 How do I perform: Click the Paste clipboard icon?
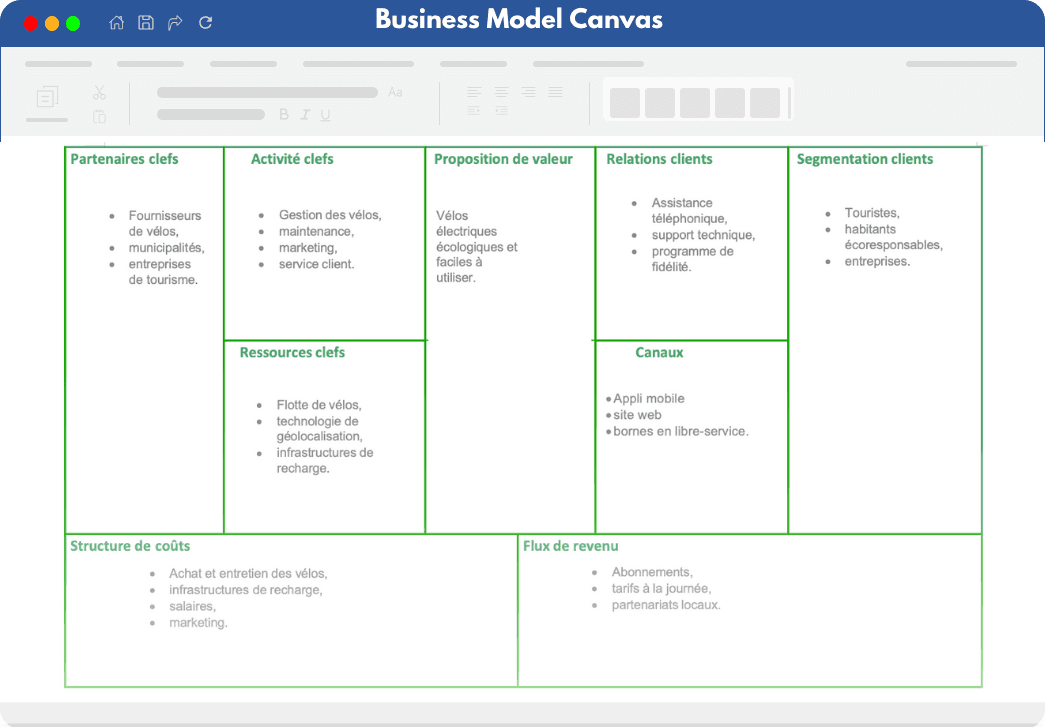click(99, 116)
